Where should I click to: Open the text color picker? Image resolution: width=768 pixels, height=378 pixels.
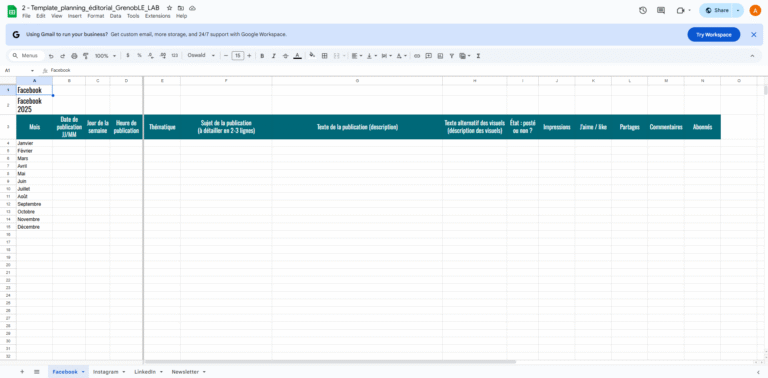(x=297, y=56)
